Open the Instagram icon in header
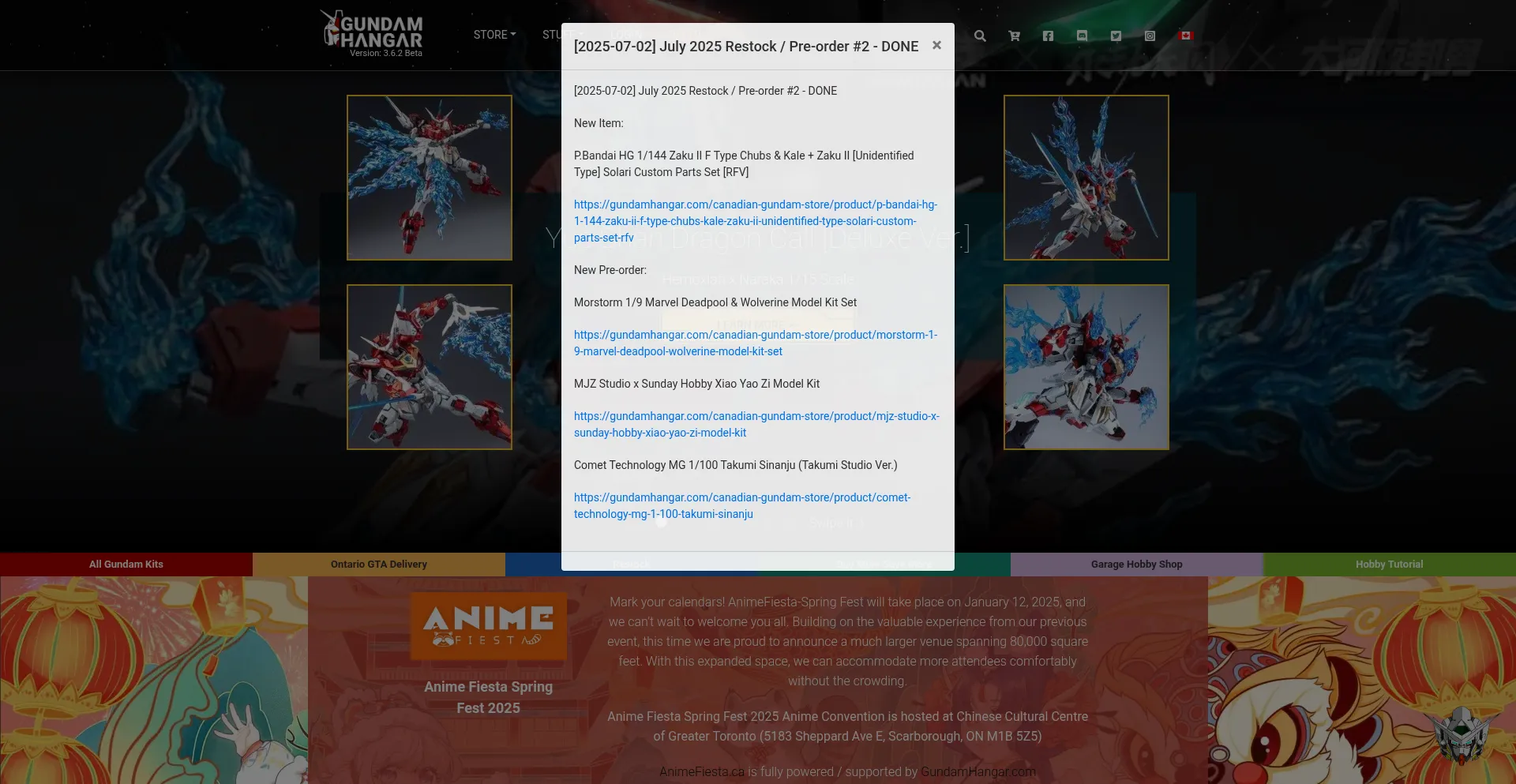The height and width of the screenshot is (784, 1516). coord(1150,36)
